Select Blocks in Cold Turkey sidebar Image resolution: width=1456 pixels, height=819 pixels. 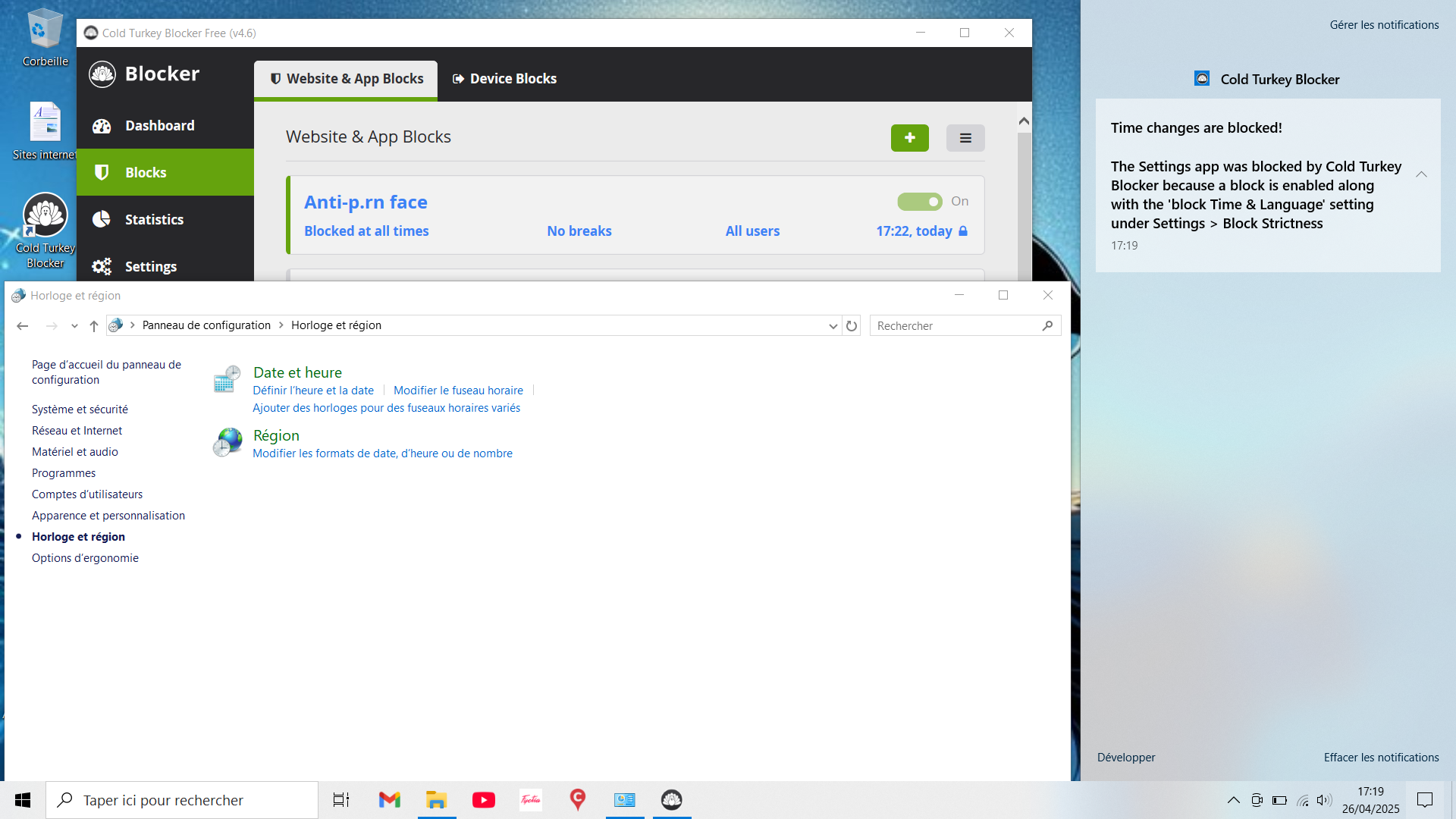pyautogui.click(x=165, y=173)
